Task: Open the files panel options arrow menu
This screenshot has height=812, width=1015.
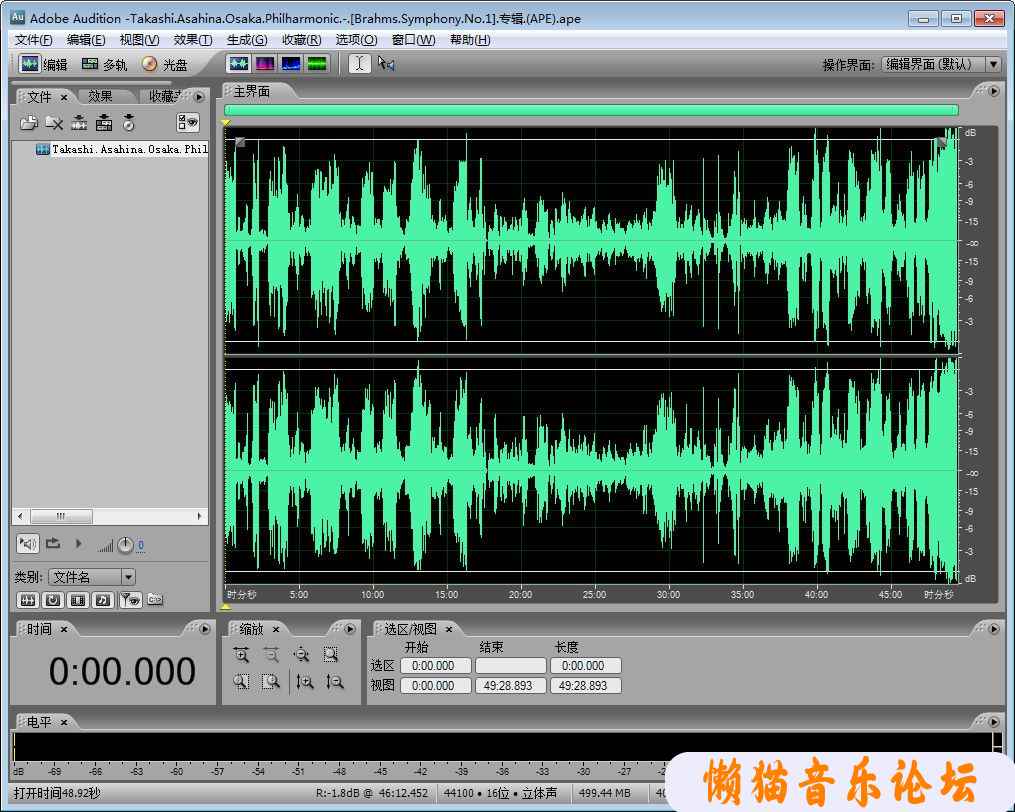Action: [x=199, y=96]
